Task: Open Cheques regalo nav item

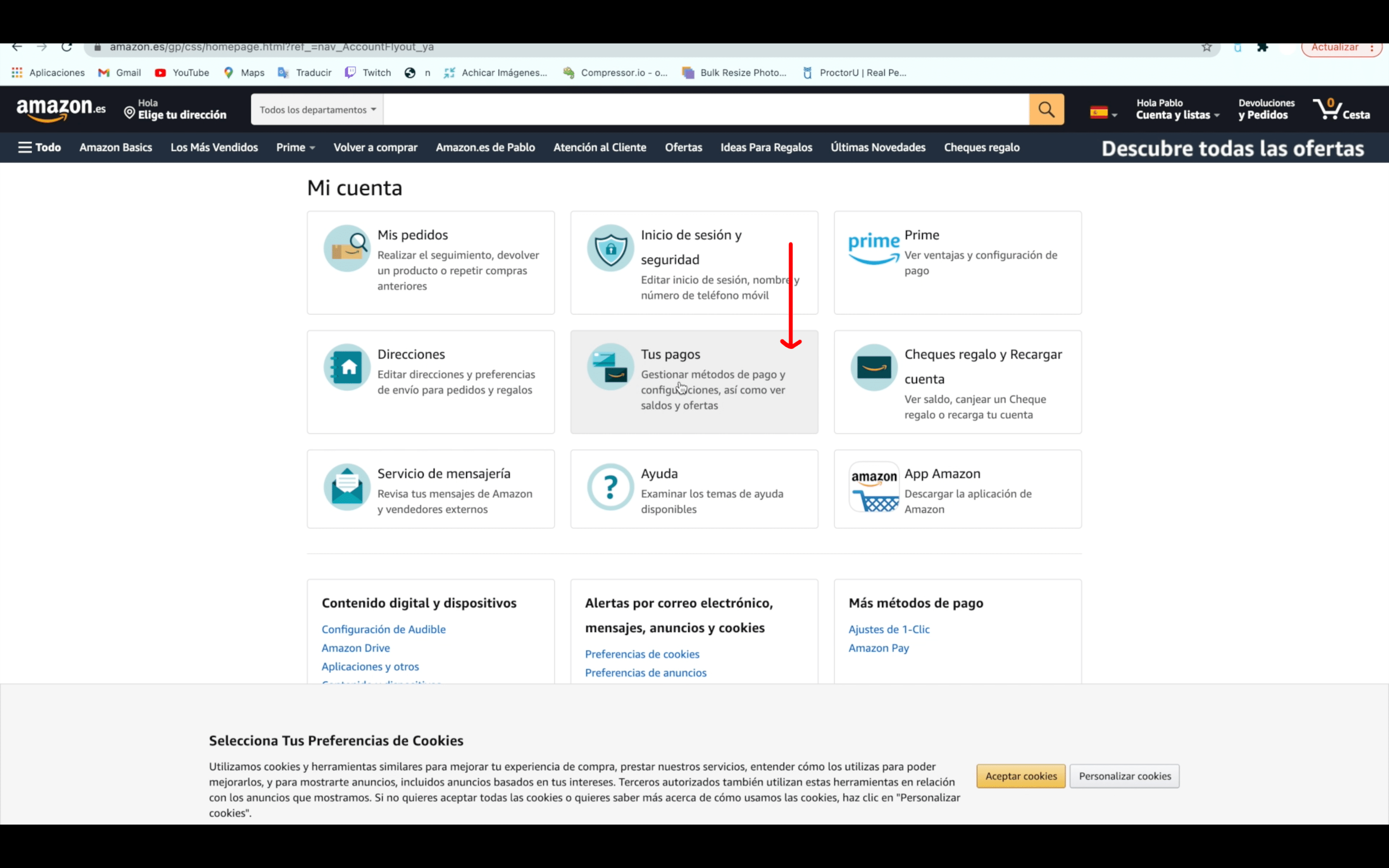Action: pyautogui.click(x=982, y=148)
